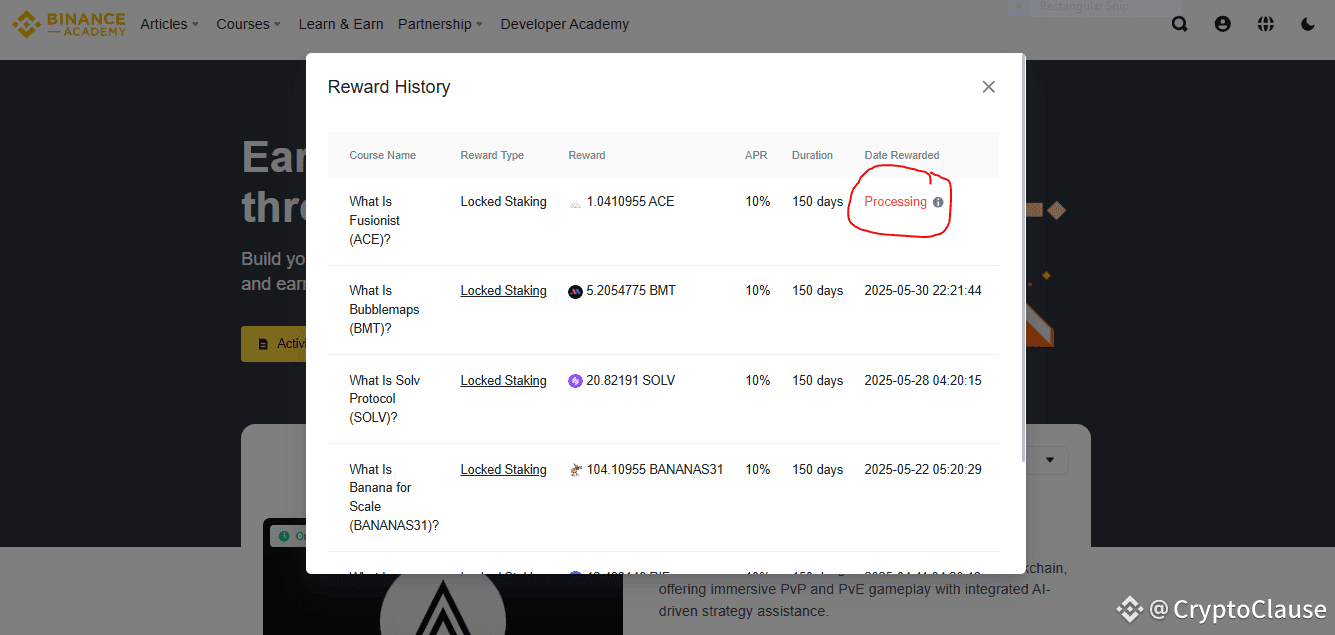This screenshot has height=635, width=1335.
Task: Click reward amount 20.82191 SOLV
Action: coord(631,381)
